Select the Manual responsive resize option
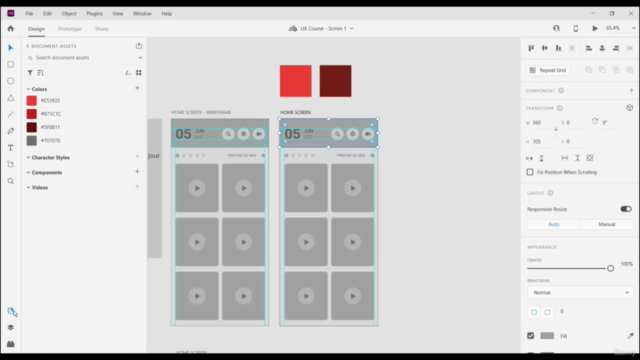The height and width of the screenshot is (360, 640). 607,224
